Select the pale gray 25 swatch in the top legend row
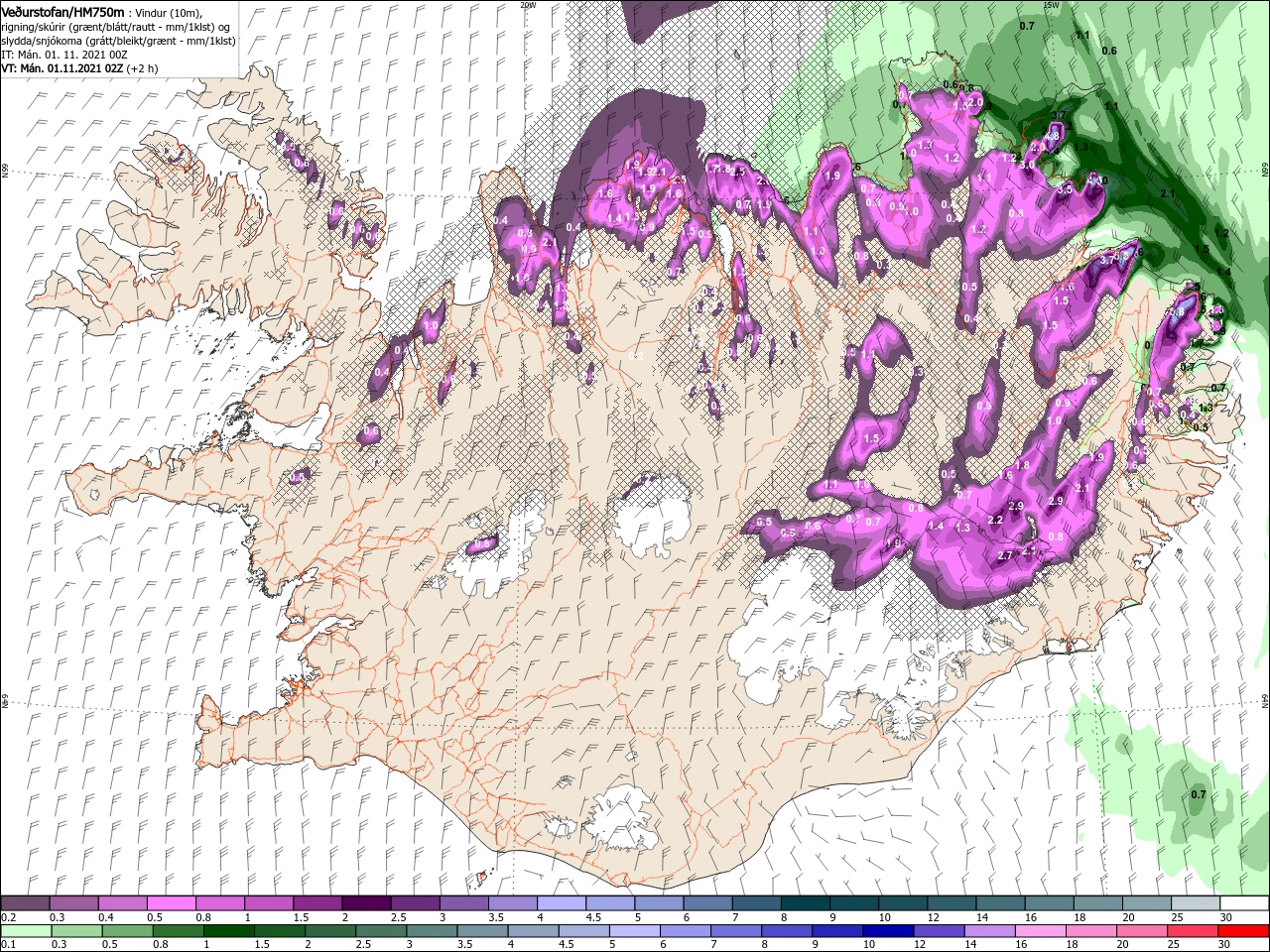Screen dimensions: 1270x952 (x=1196, y=902)
